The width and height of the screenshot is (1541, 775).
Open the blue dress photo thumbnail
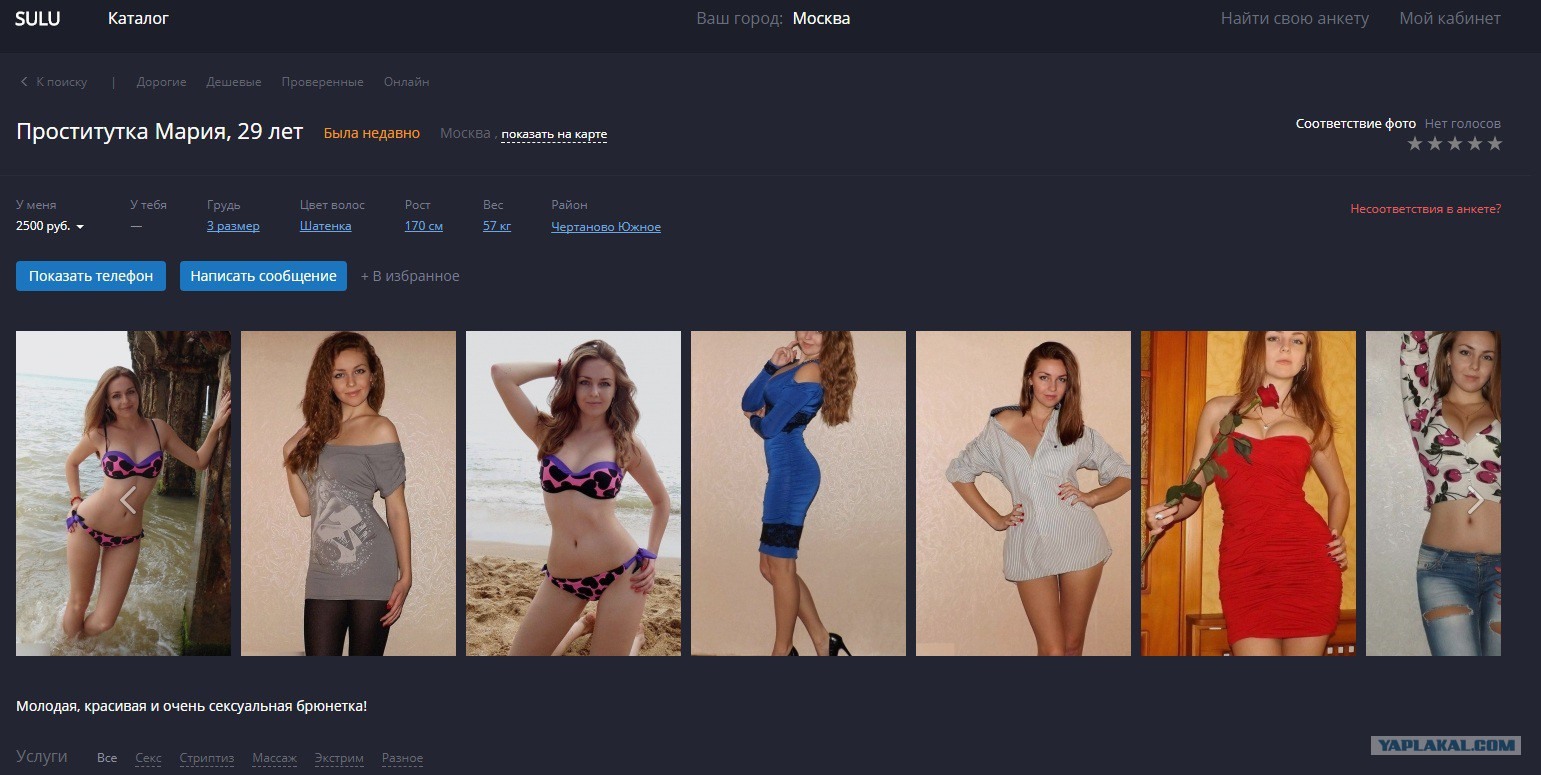coord(798,493)
